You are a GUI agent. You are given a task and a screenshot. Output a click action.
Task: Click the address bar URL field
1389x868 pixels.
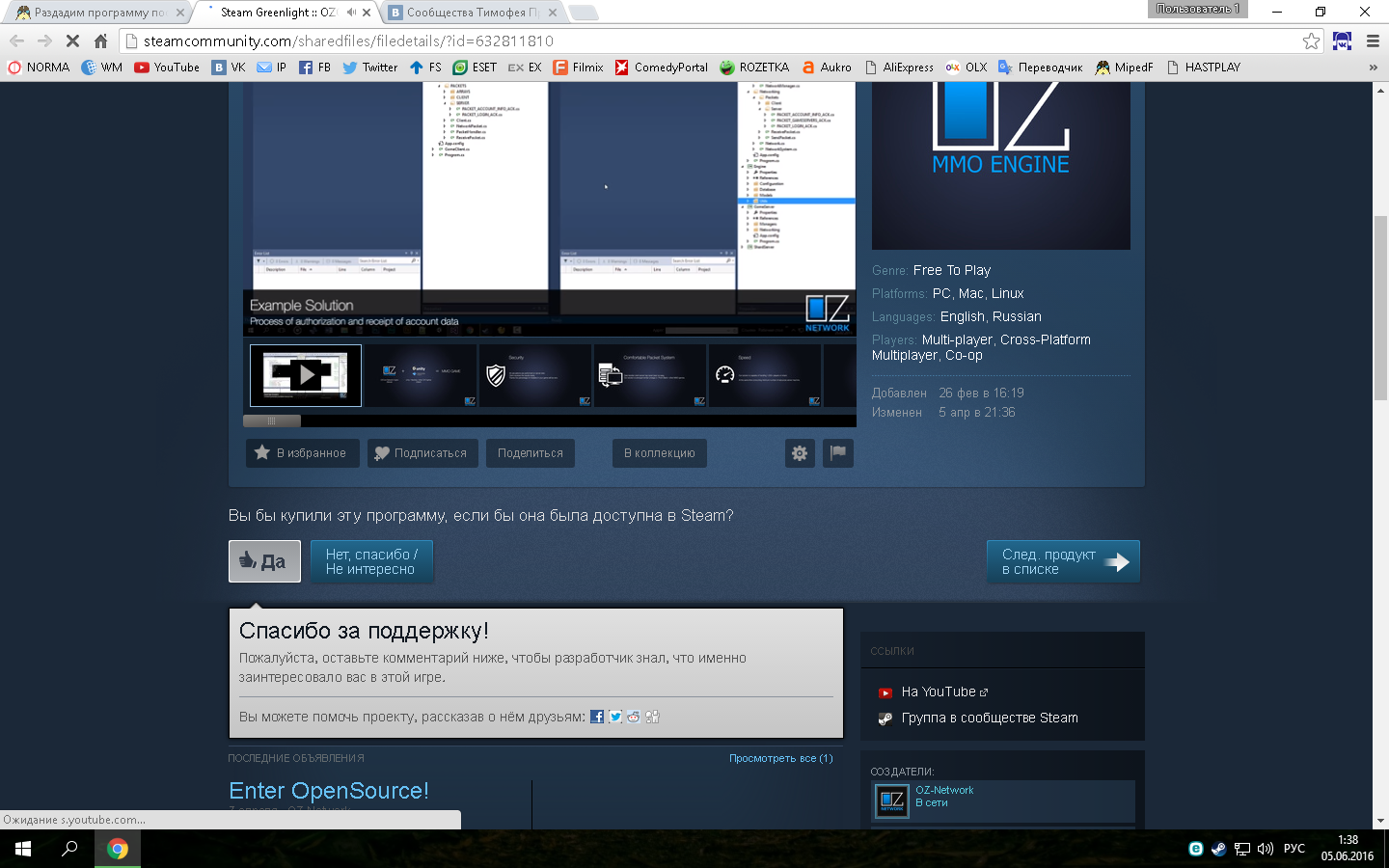click(x=714, y=41)
